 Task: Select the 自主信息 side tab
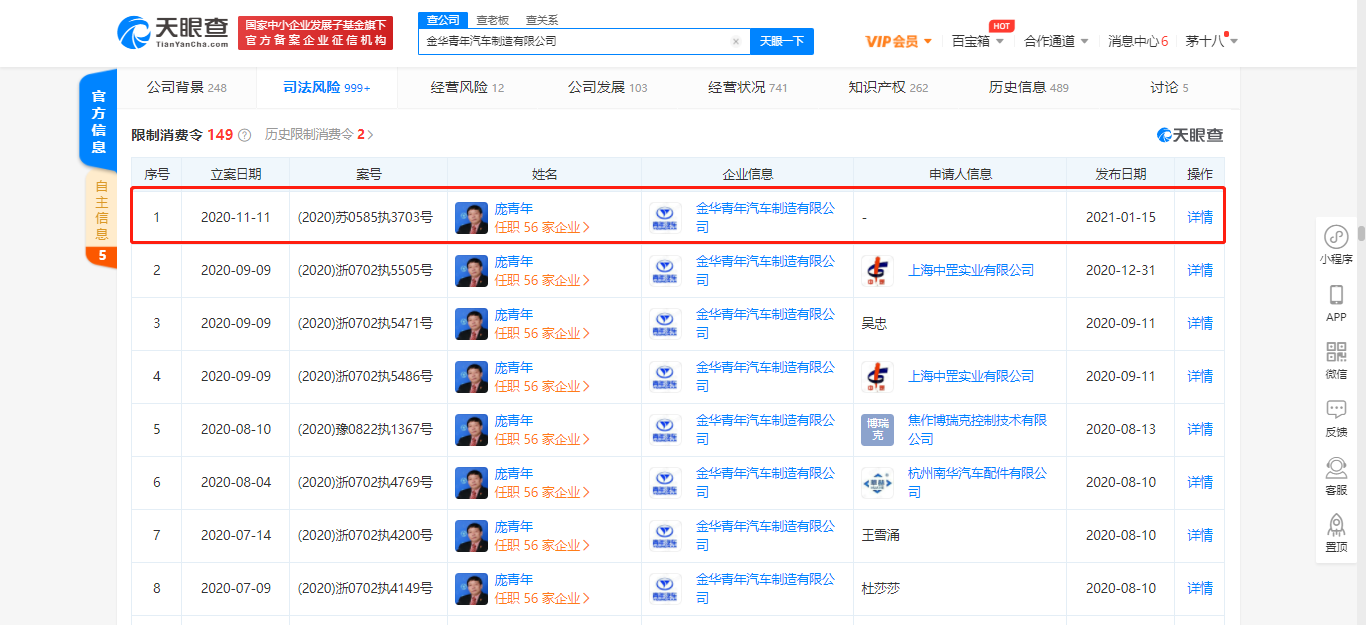tap(101, 210)
